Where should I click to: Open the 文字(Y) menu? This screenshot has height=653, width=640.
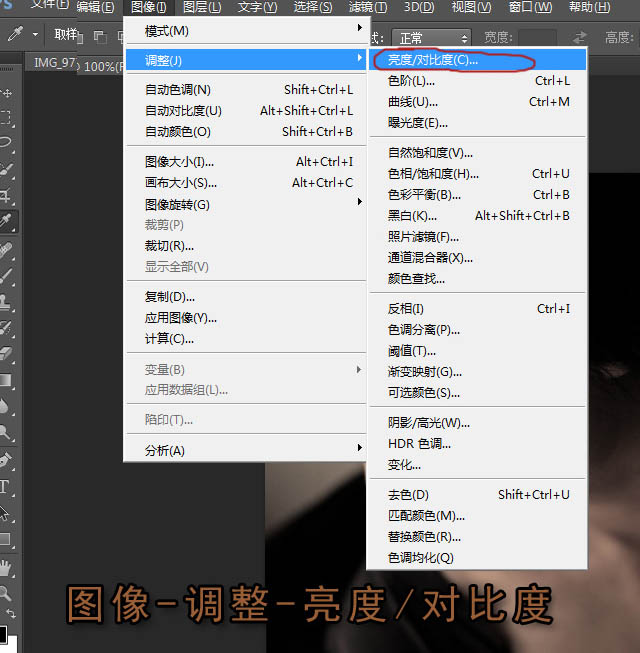tap(257, 7)
